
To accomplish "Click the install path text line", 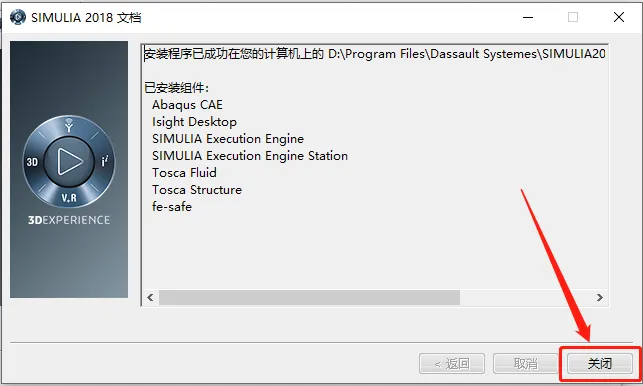I will (x=375, y=54).
